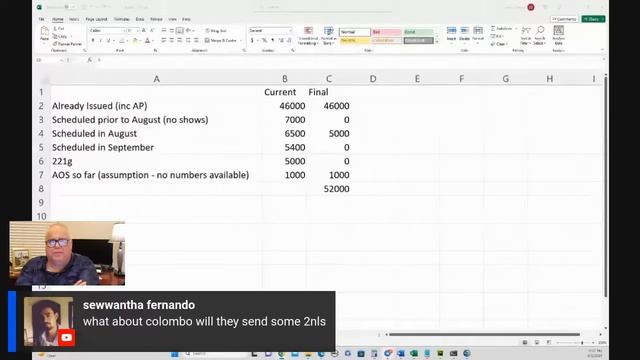
Task: Click the Copy command
Action: pos(60,36)
